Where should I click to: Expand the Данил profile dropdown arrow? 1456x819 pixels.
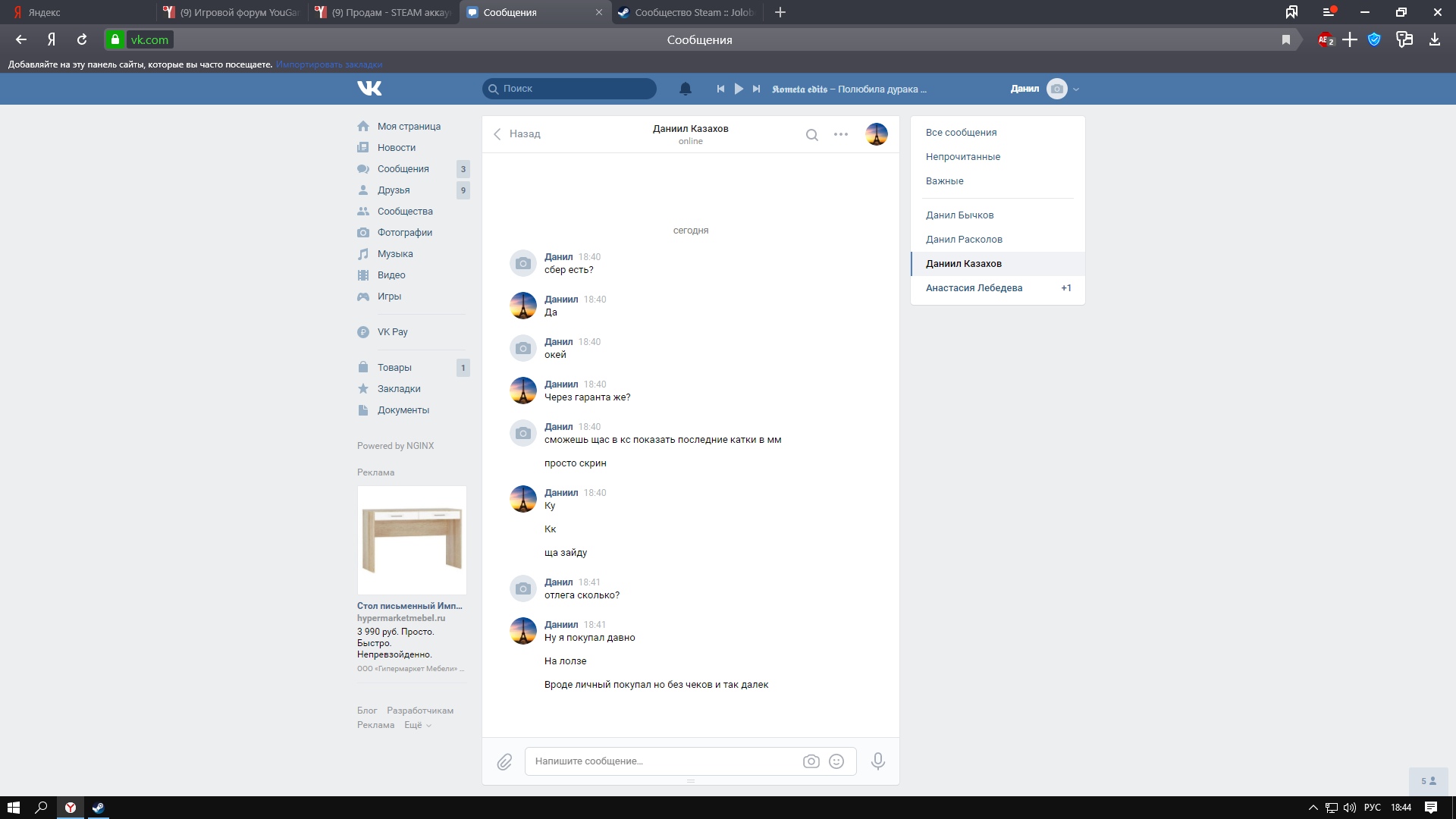click(1076, 89)
